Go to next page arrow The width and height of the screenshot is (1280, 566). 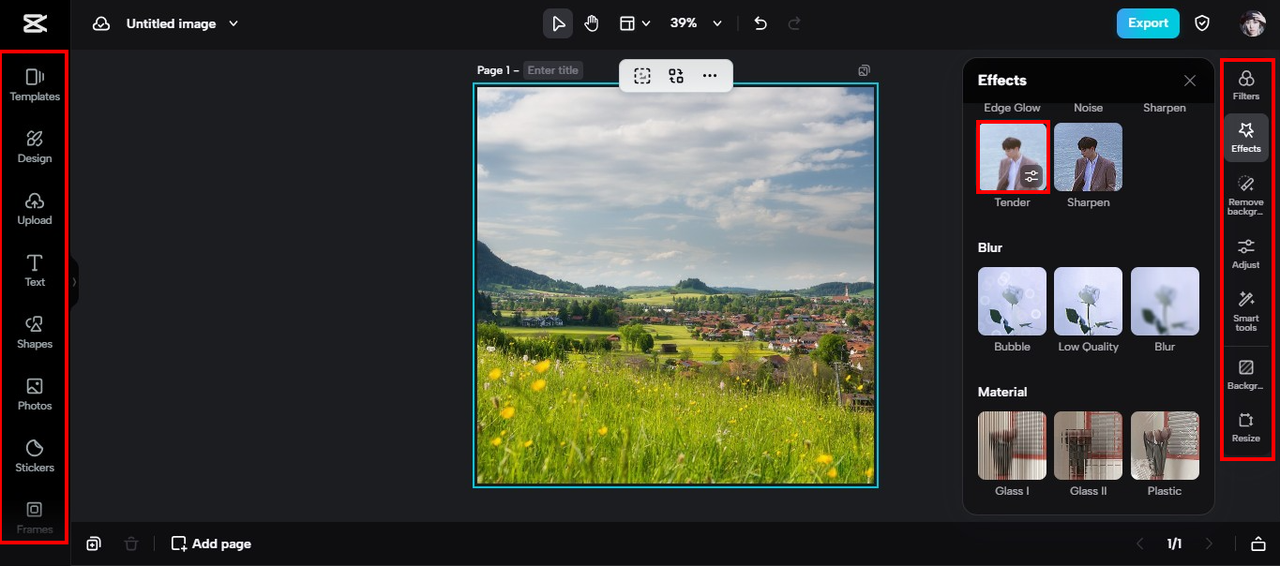coord(1209,544)
